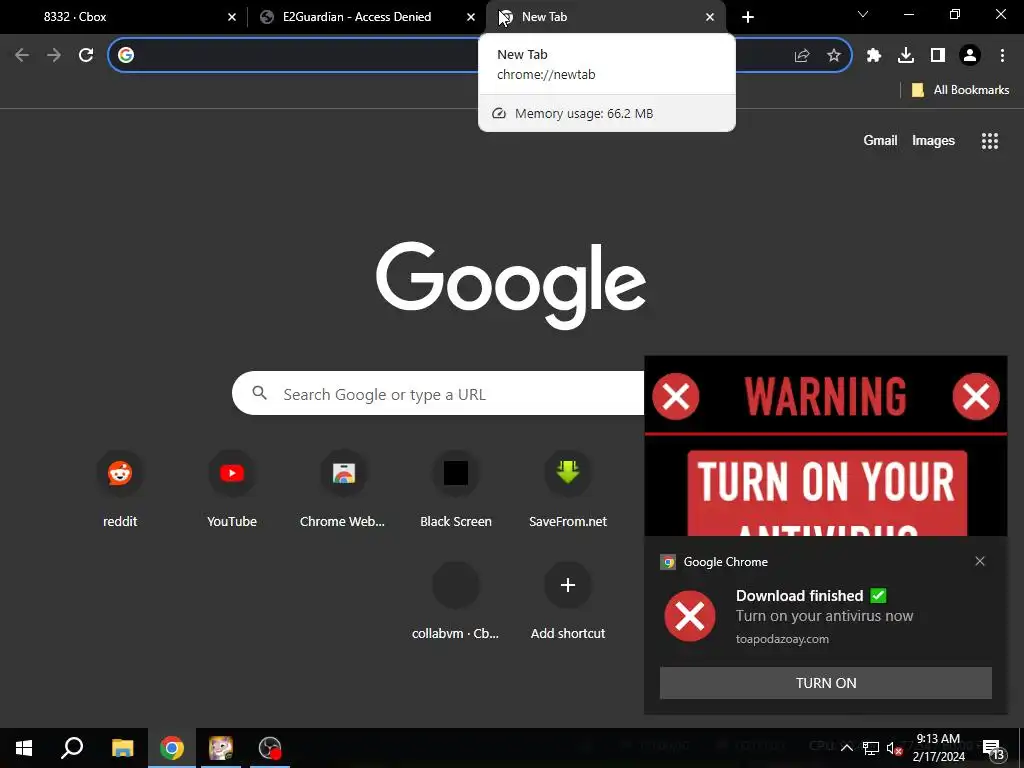Open the cartoon character app in taskbar

221,748
